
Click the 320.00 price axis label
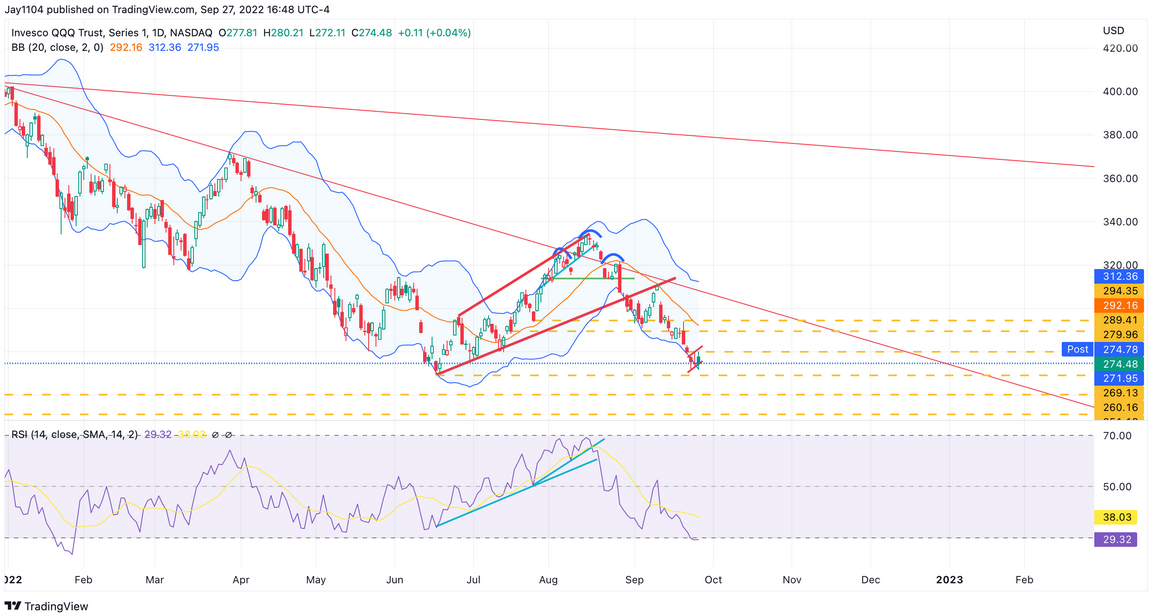[1120, 265]
